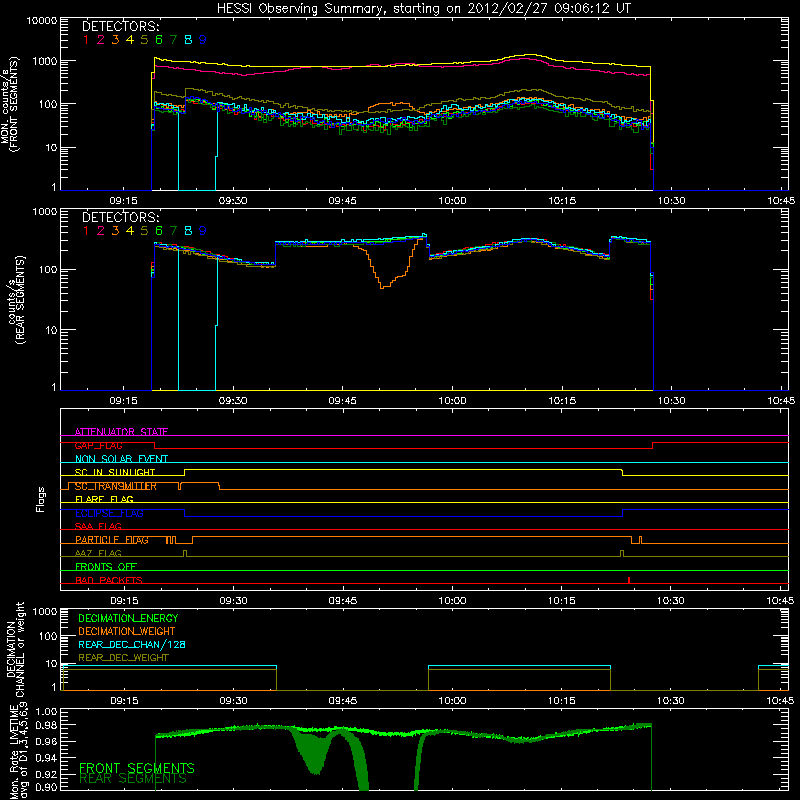The image size is (800, 800).
Task: Select blue detector 9 in front segments legend
Action: point(203,40)
